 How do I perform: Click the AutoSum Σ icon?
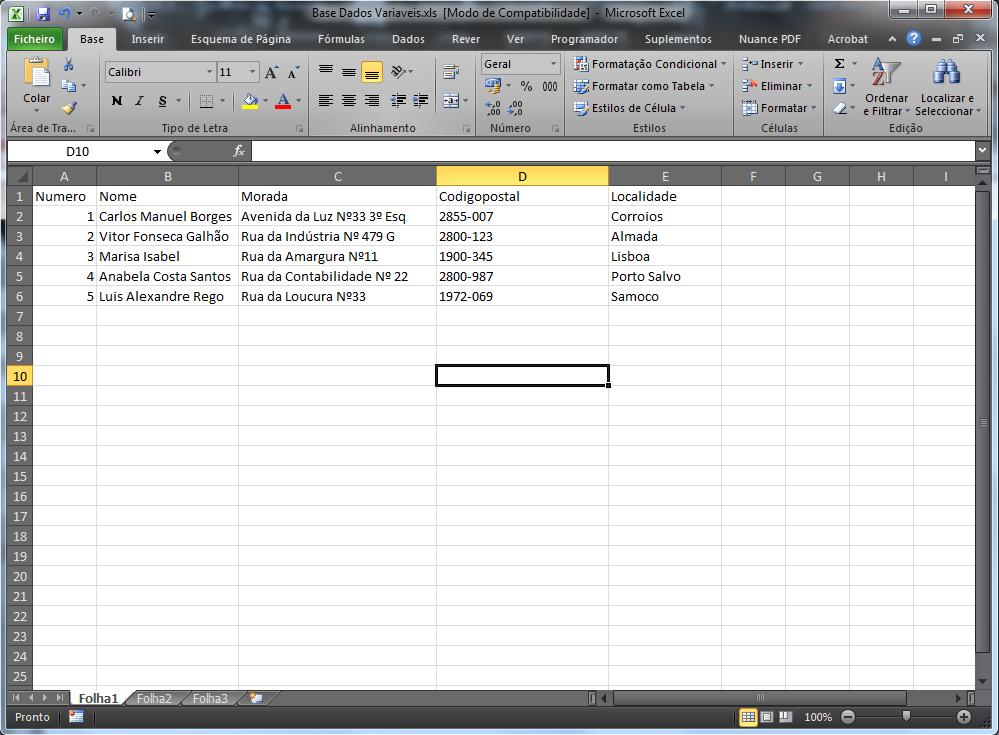click(840, 62)
